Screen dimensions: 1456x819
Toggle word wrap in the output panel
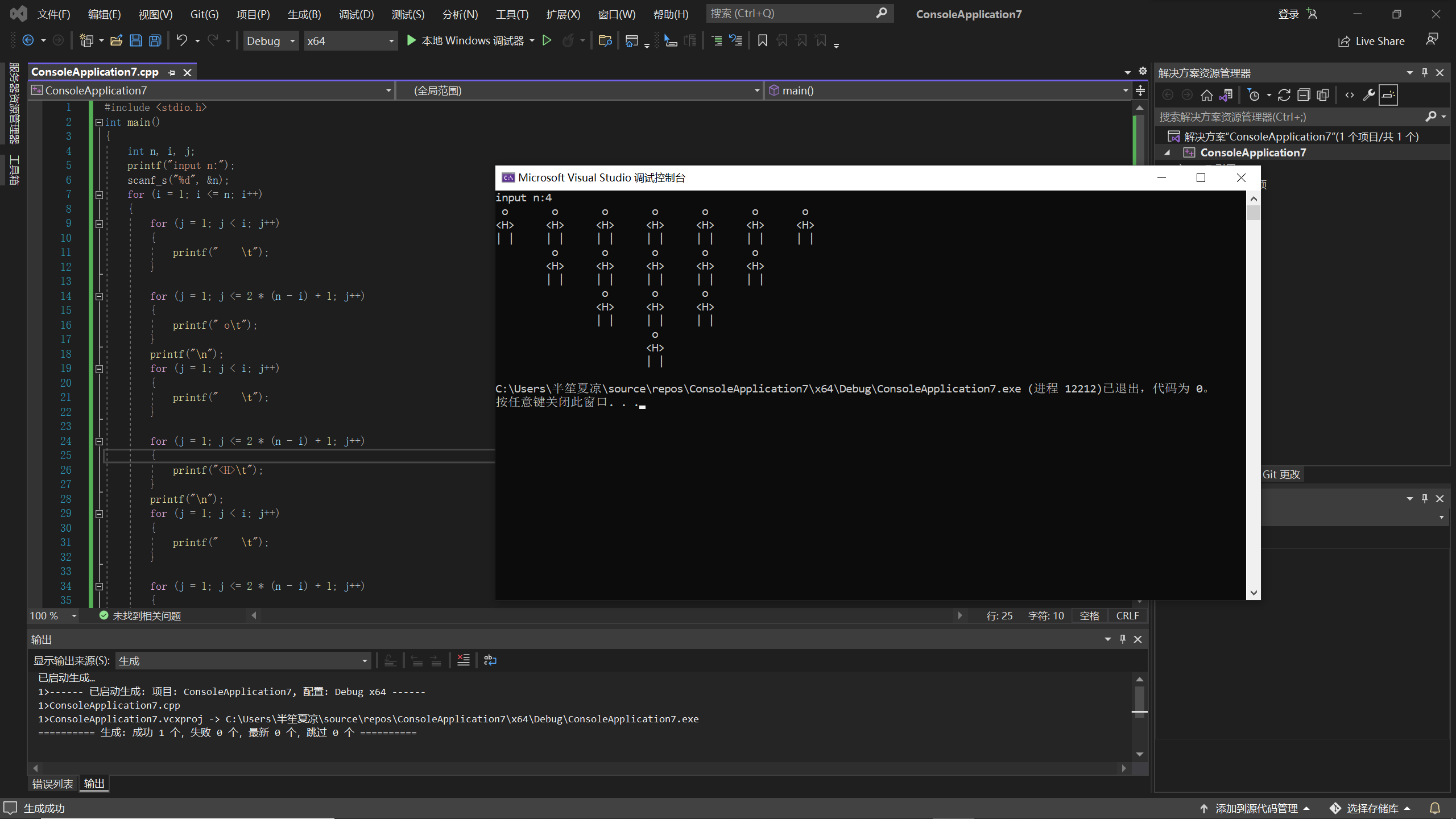[x=490, y=660]
